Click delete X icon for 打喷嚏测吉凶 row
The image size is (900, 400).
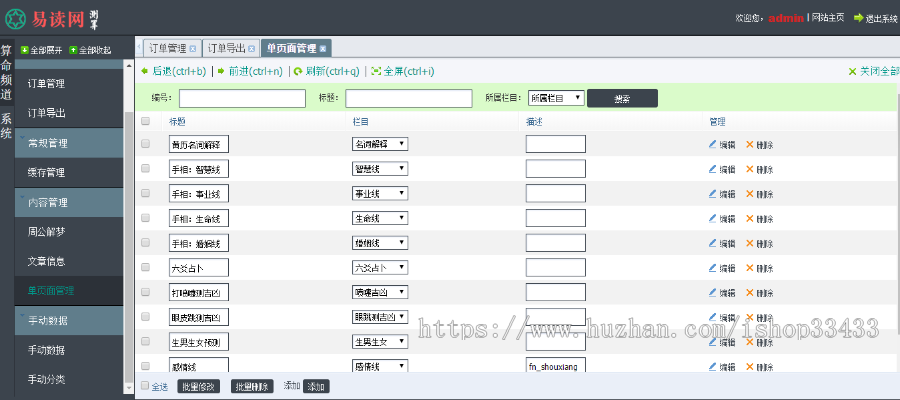(x=749, y=292)
